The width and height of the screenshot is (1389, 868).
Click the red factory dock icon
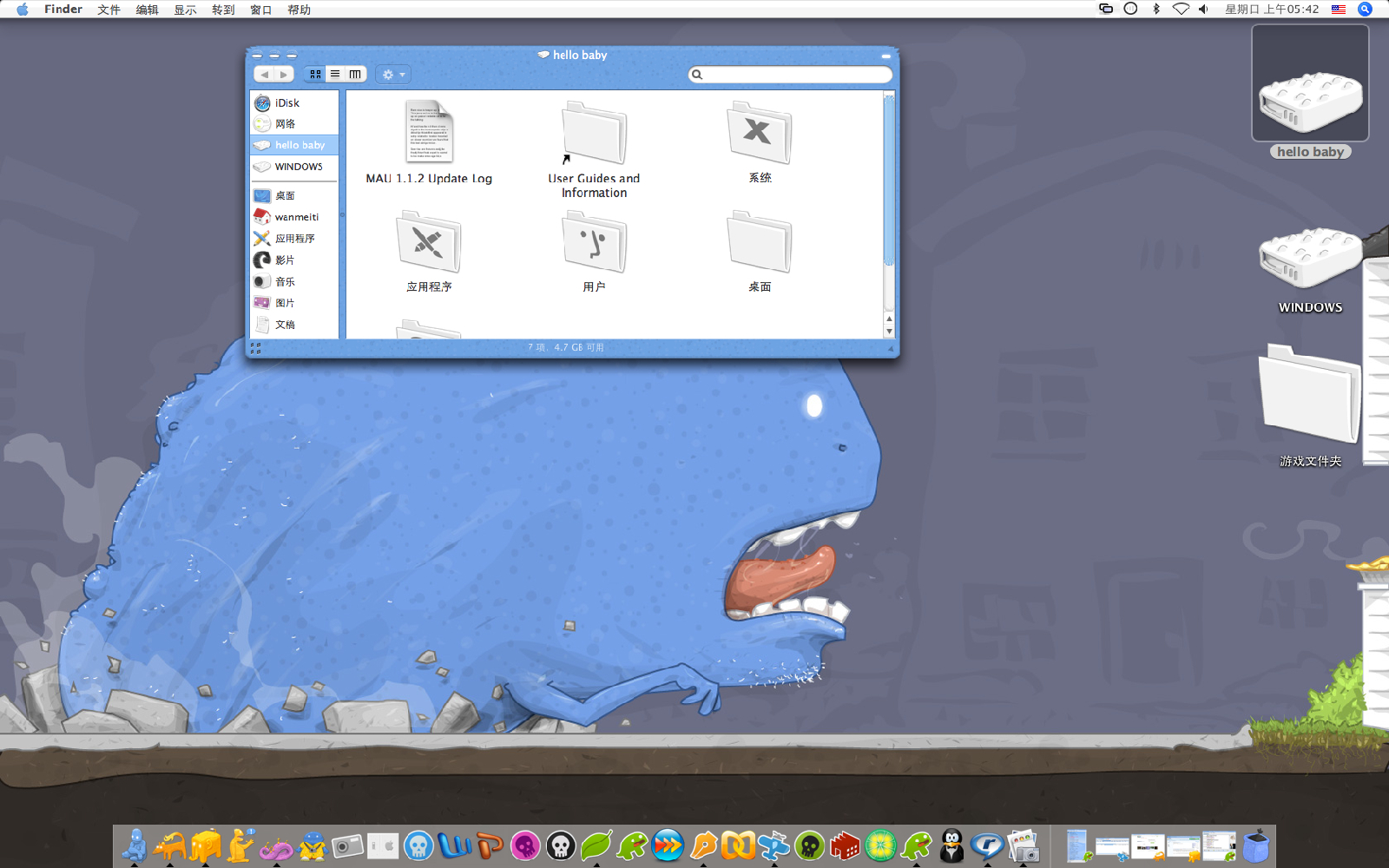tap(845, 846)
